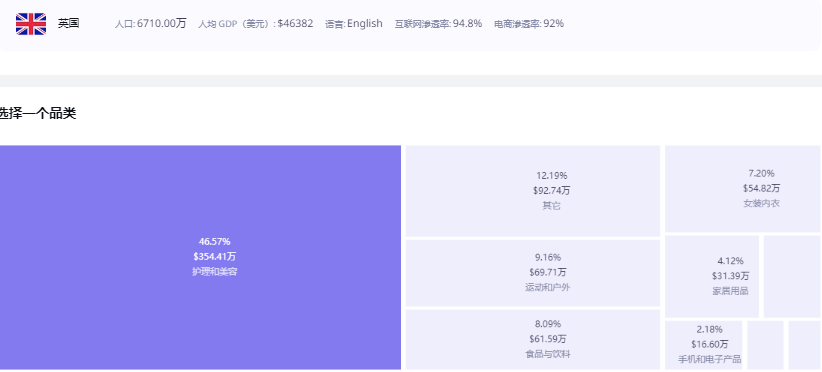Click the 语言 English language stat
The image size is (822, 372).
[354, 24]
